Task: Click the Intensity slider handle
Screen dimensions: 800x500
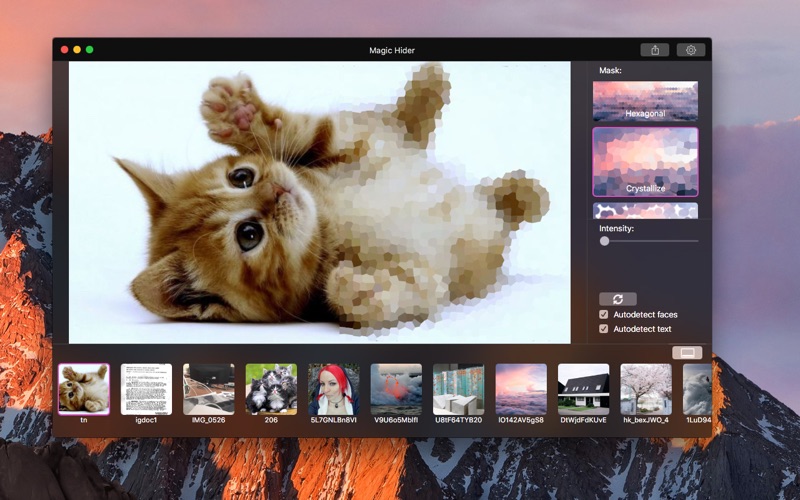Action: 604,241
